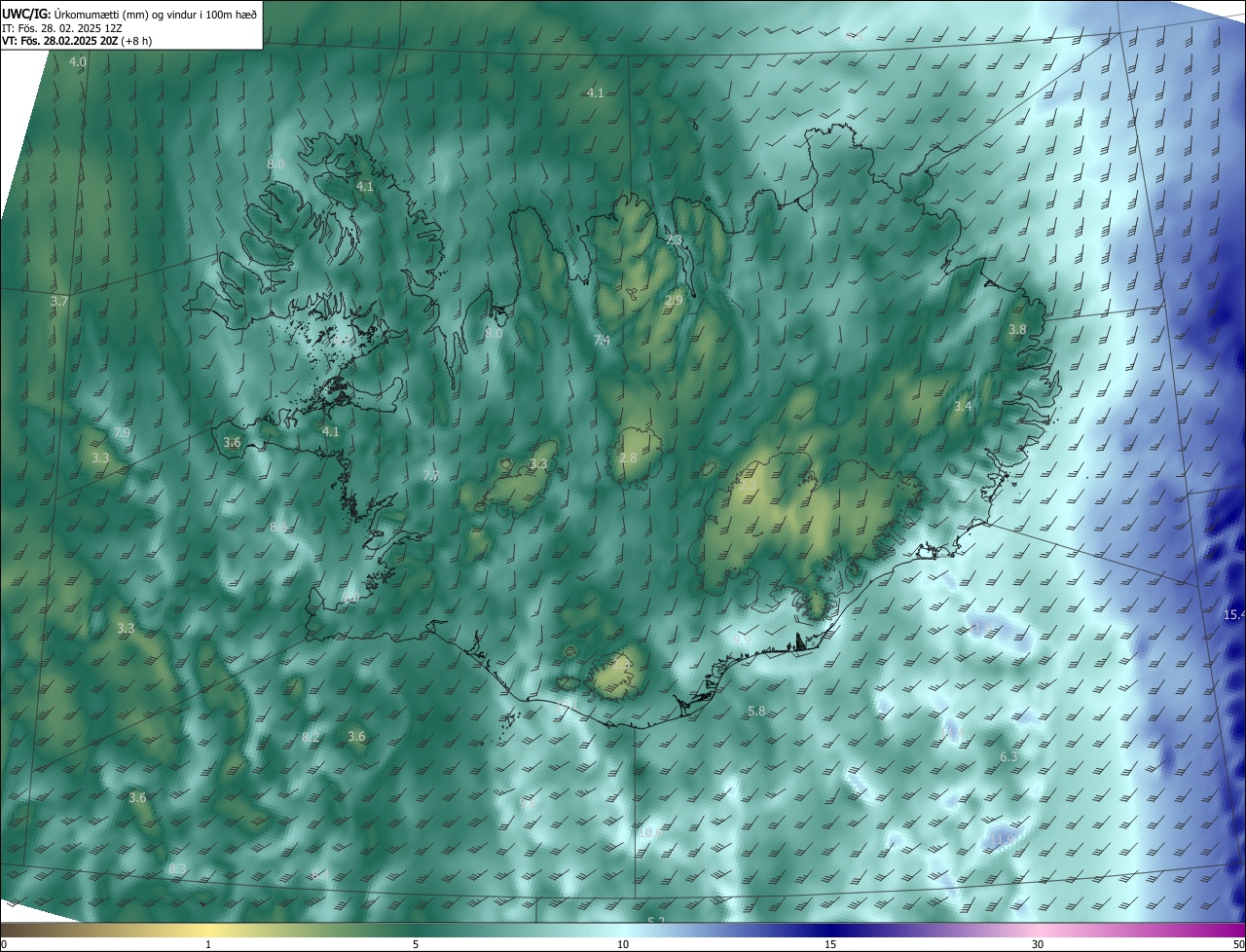Click the 3.4 value label on the map

click(963, 406)
